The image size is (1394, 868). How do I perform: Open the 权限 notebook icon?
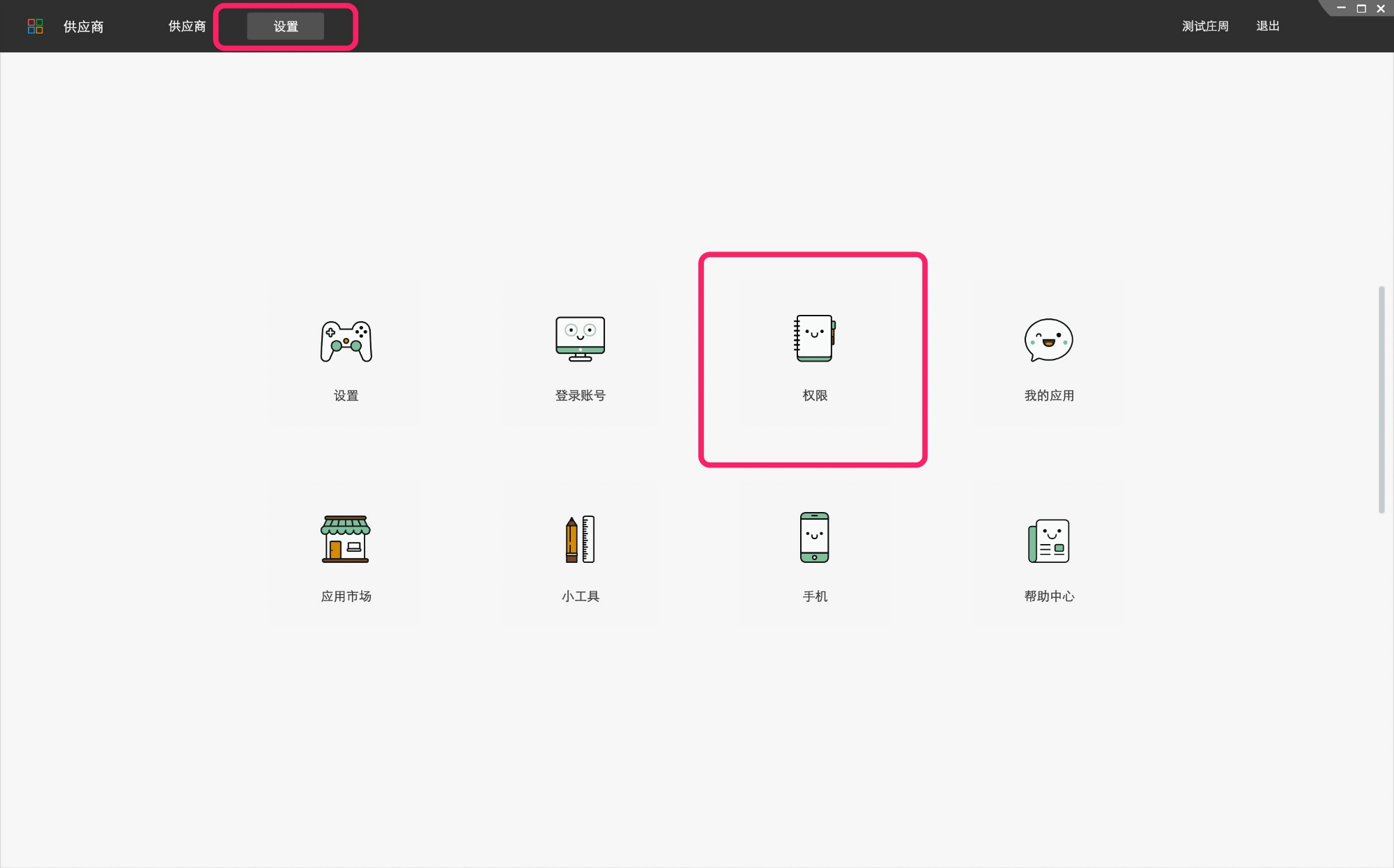pos(815,338)
